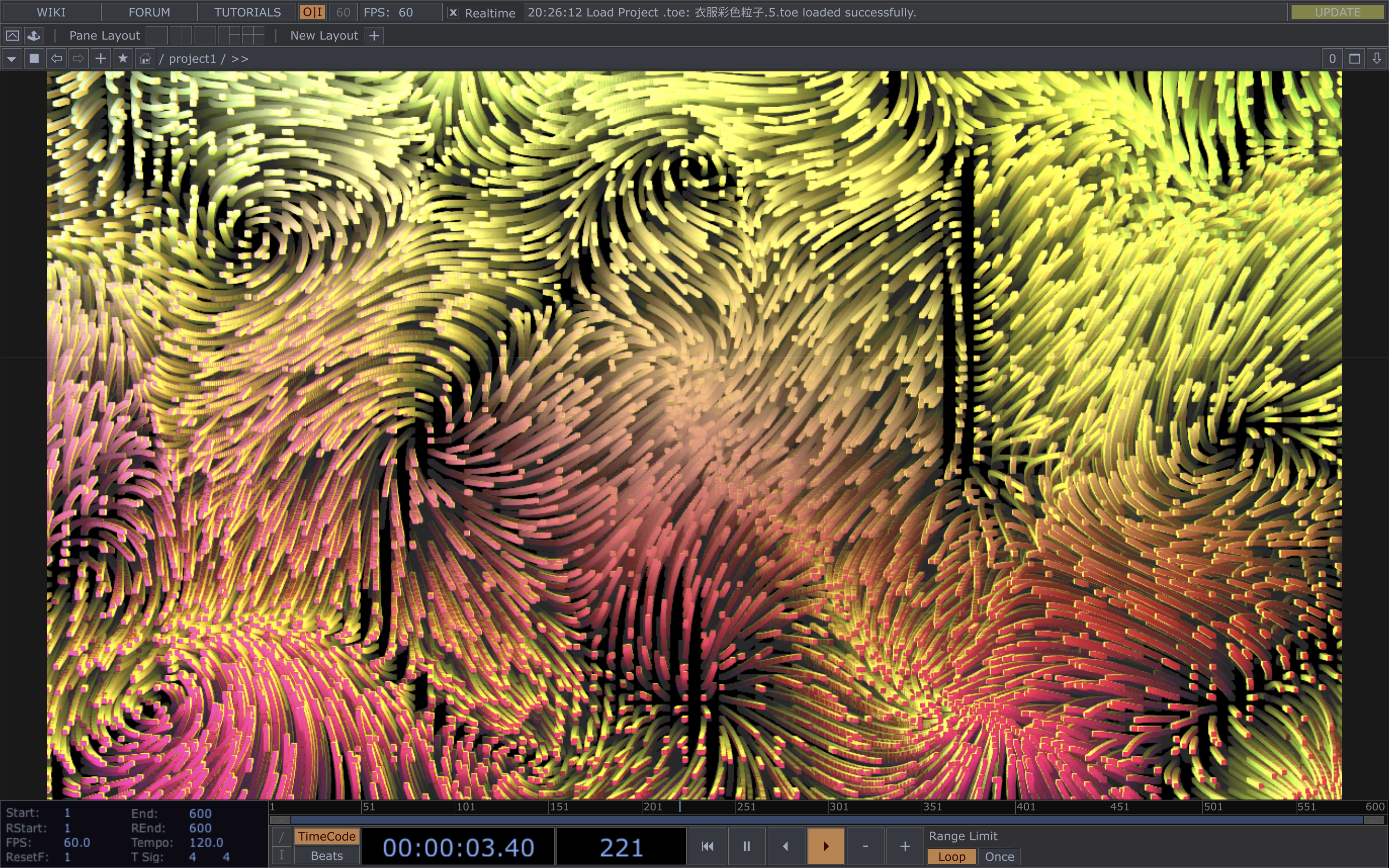Maximize the pane icon
This screenshot has height=868, width=1389.
1355,58
